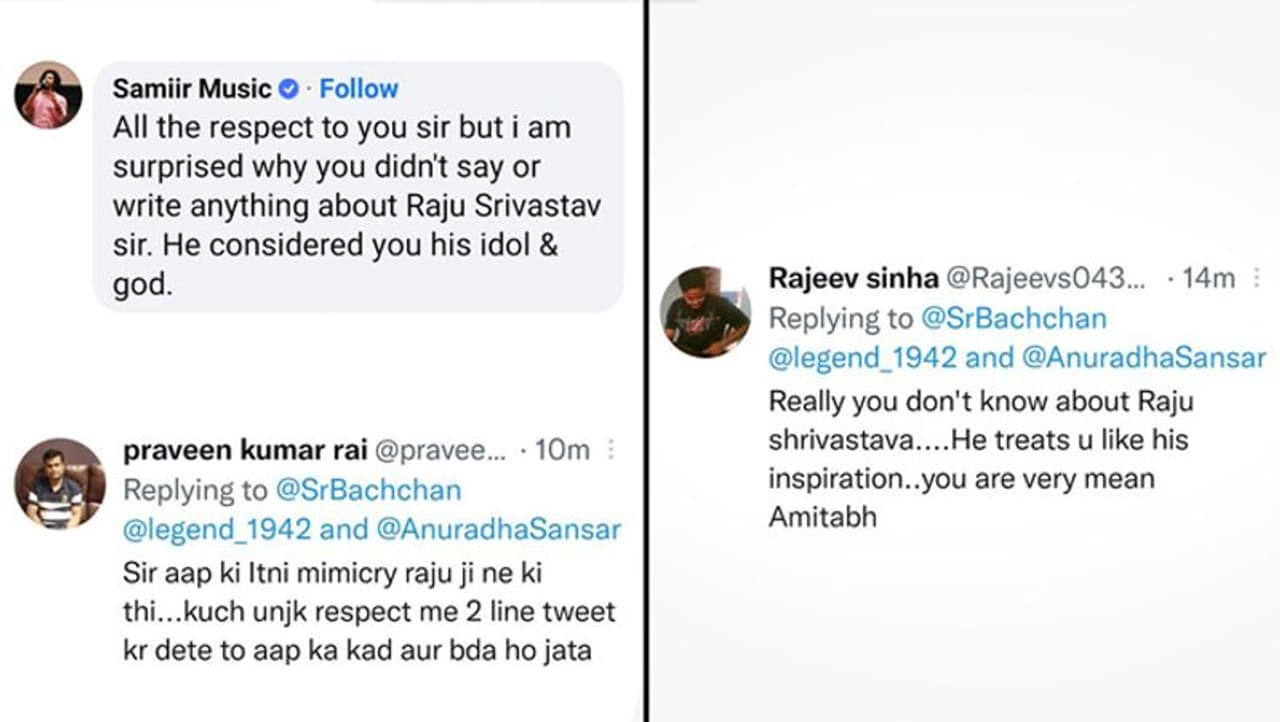Open more options on Rajeev sinha's tweet
Image resolution: width=1280 pixels, height=722 pixels.
tap(1257, 279)
